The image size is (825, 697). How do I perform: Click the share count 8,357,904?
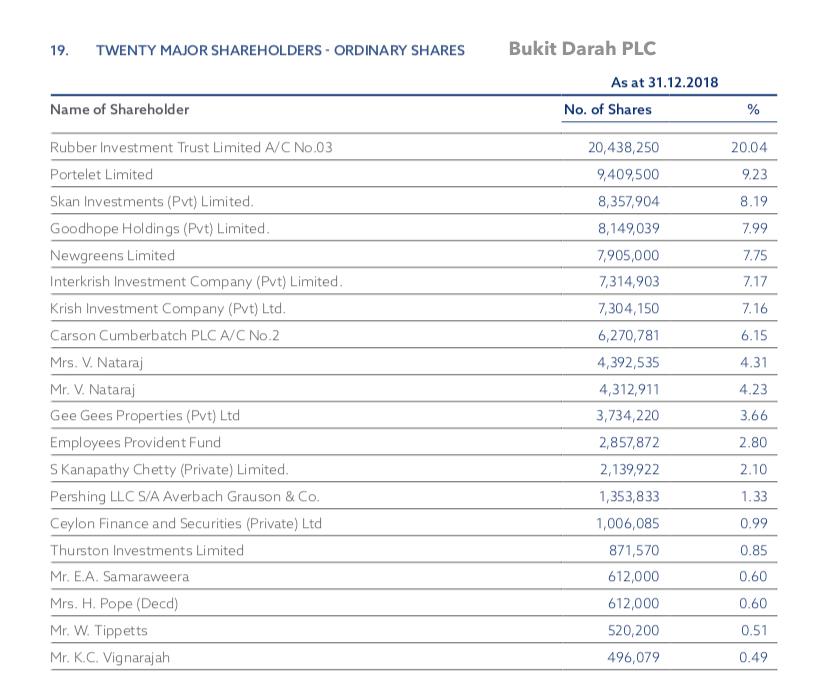(x=628, y=201)
